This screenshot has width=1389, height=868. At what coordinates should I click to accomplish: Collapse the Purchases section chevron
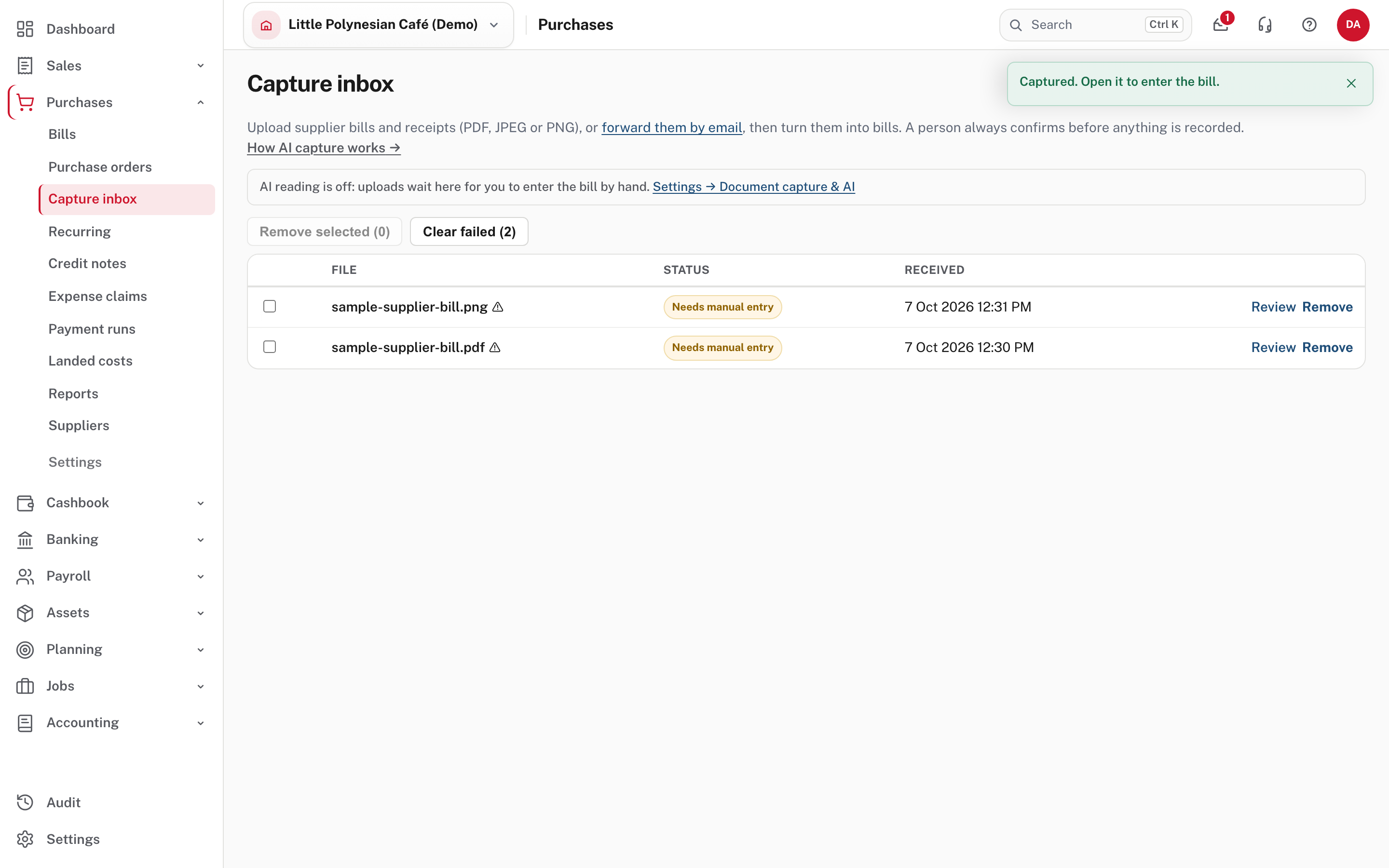200,102
